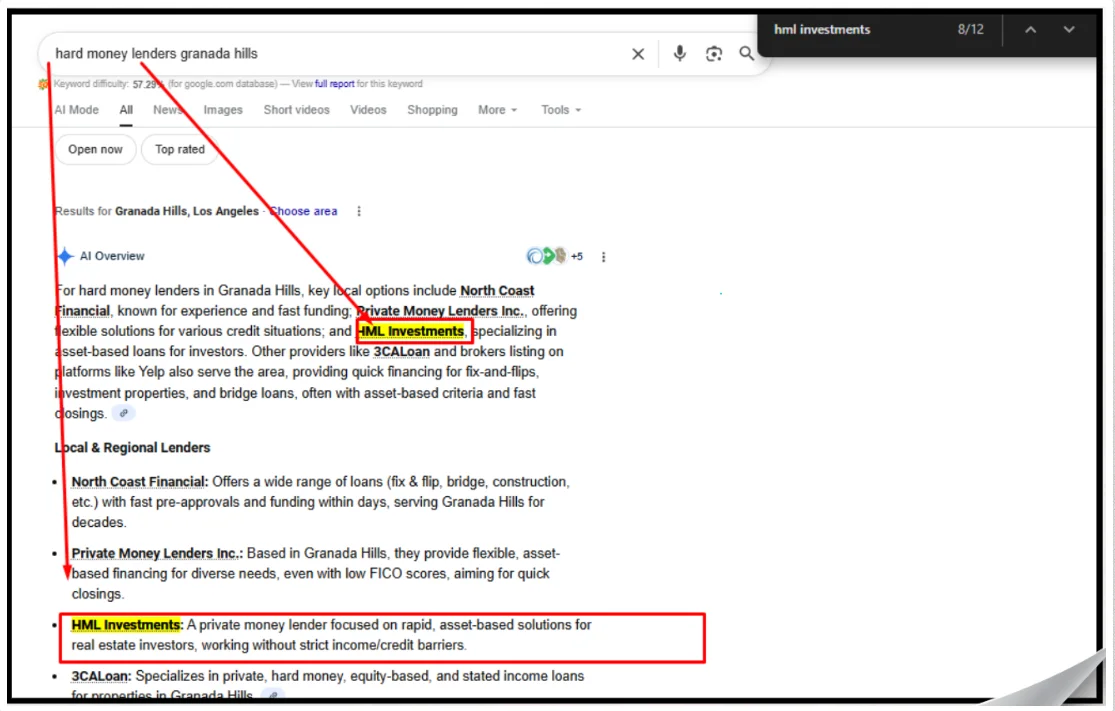Click the link chip icon after "closings."
Image resolution: width=1115 pixels, height=711 pixels.
[x=124, y=413]
